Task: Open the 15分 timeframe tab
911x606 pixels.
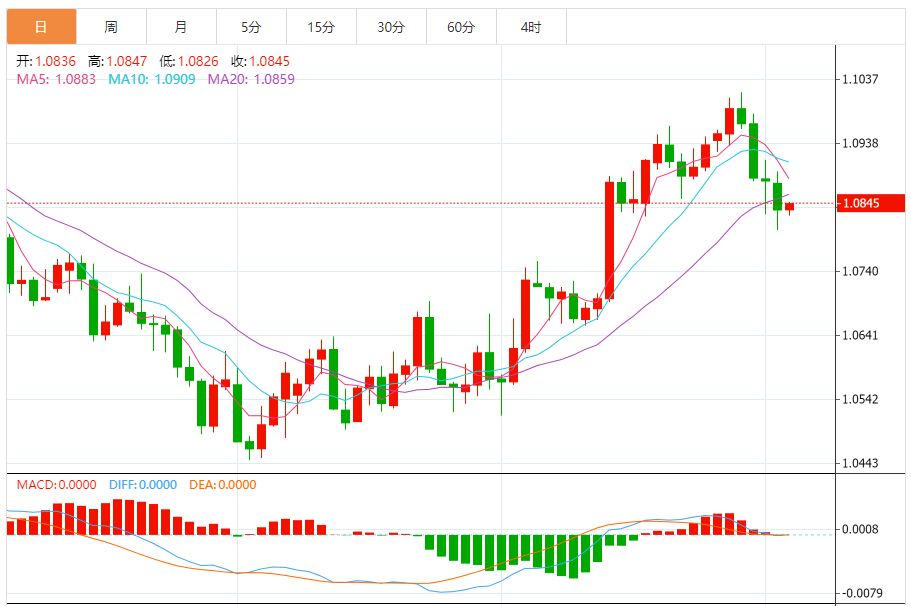Action: pos(321,27)
